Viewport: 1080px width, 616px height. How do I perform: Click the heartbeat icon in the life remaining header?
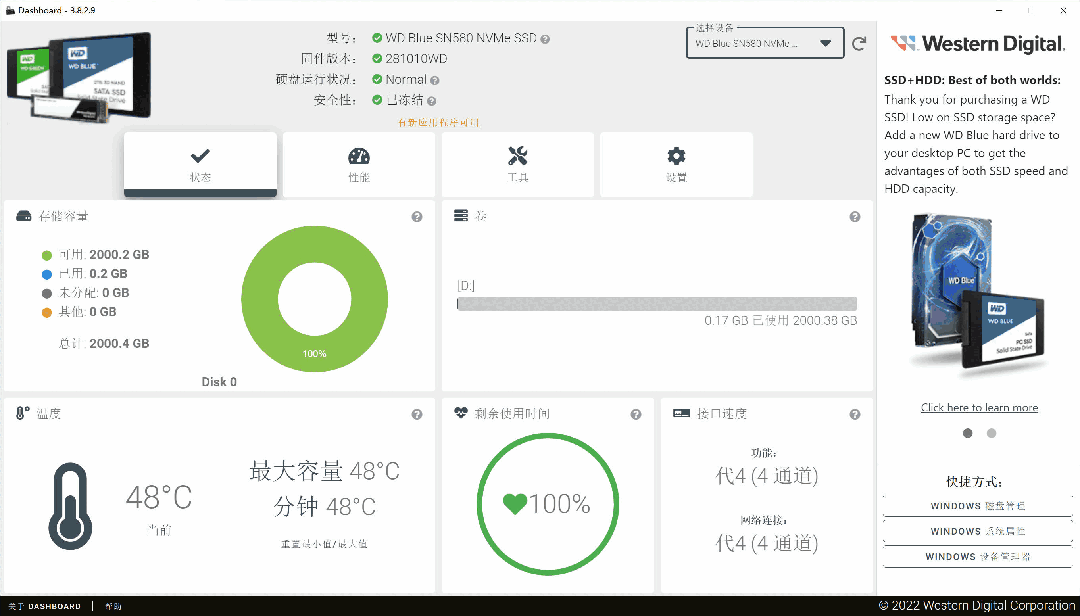point(461,412)
